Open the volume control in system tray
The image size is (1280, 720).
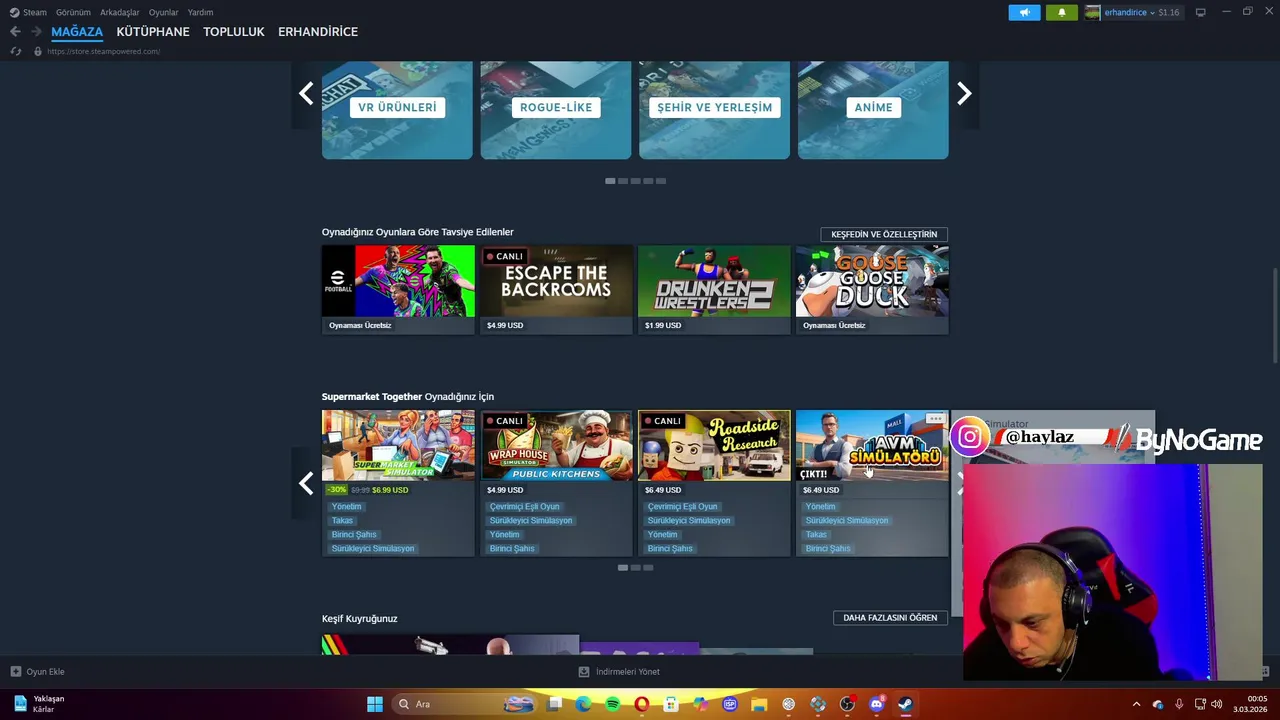(x=1217, y=704)
